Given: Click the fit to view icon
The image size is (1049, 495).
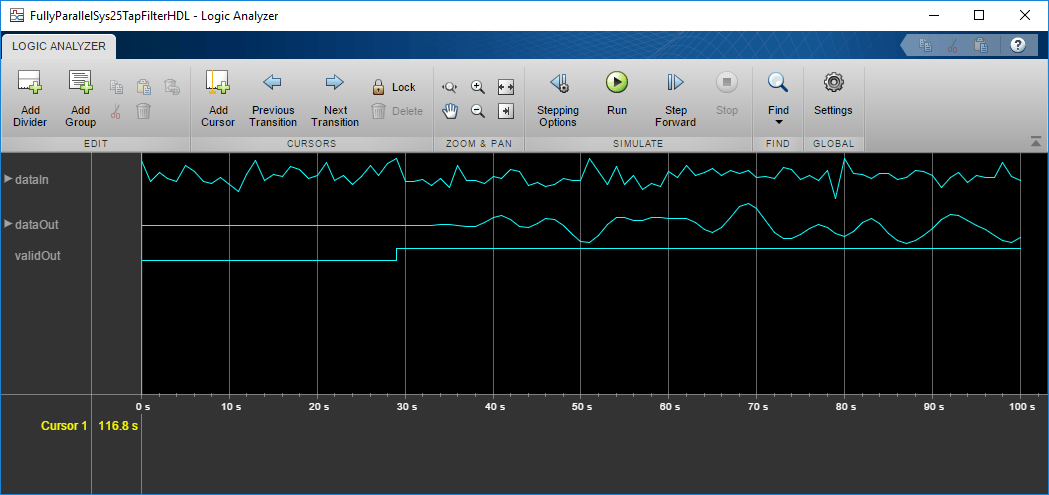Looking at the screenshot, I should pos(506,87).
